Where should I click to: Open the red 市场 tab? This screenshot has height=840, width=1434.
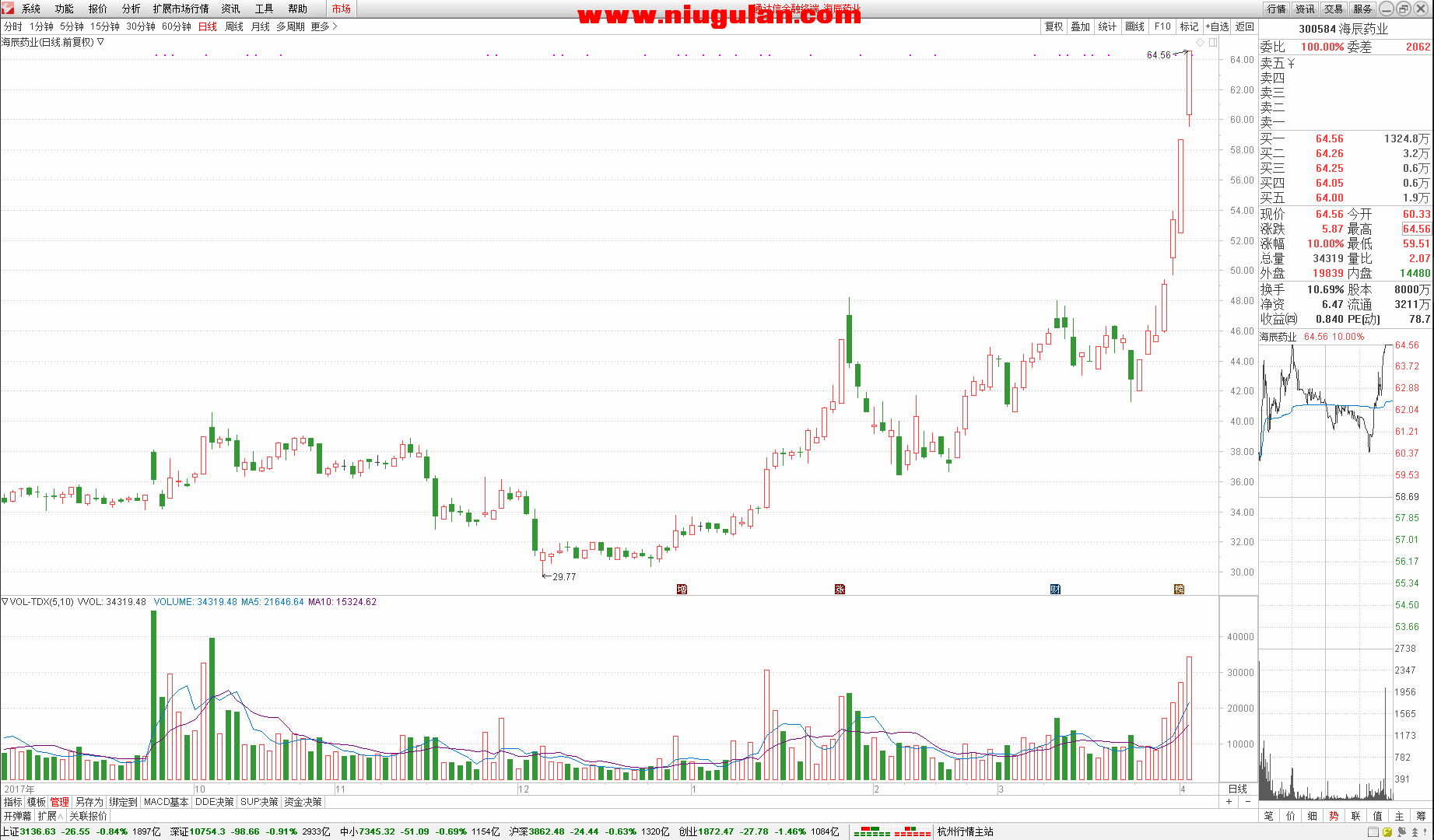coord(342,9)
